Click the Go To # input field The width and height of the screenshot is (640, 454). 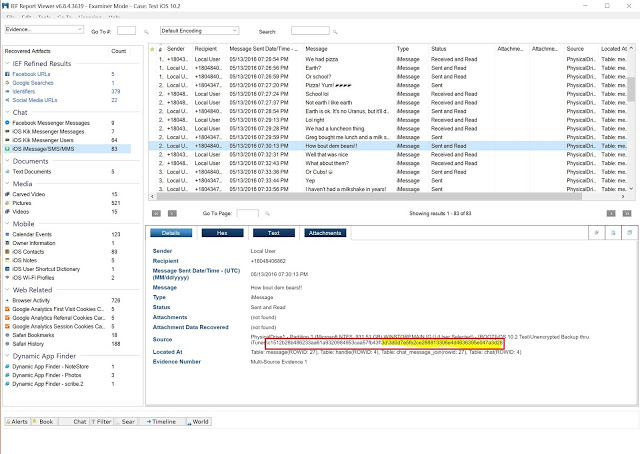[126, 31]
